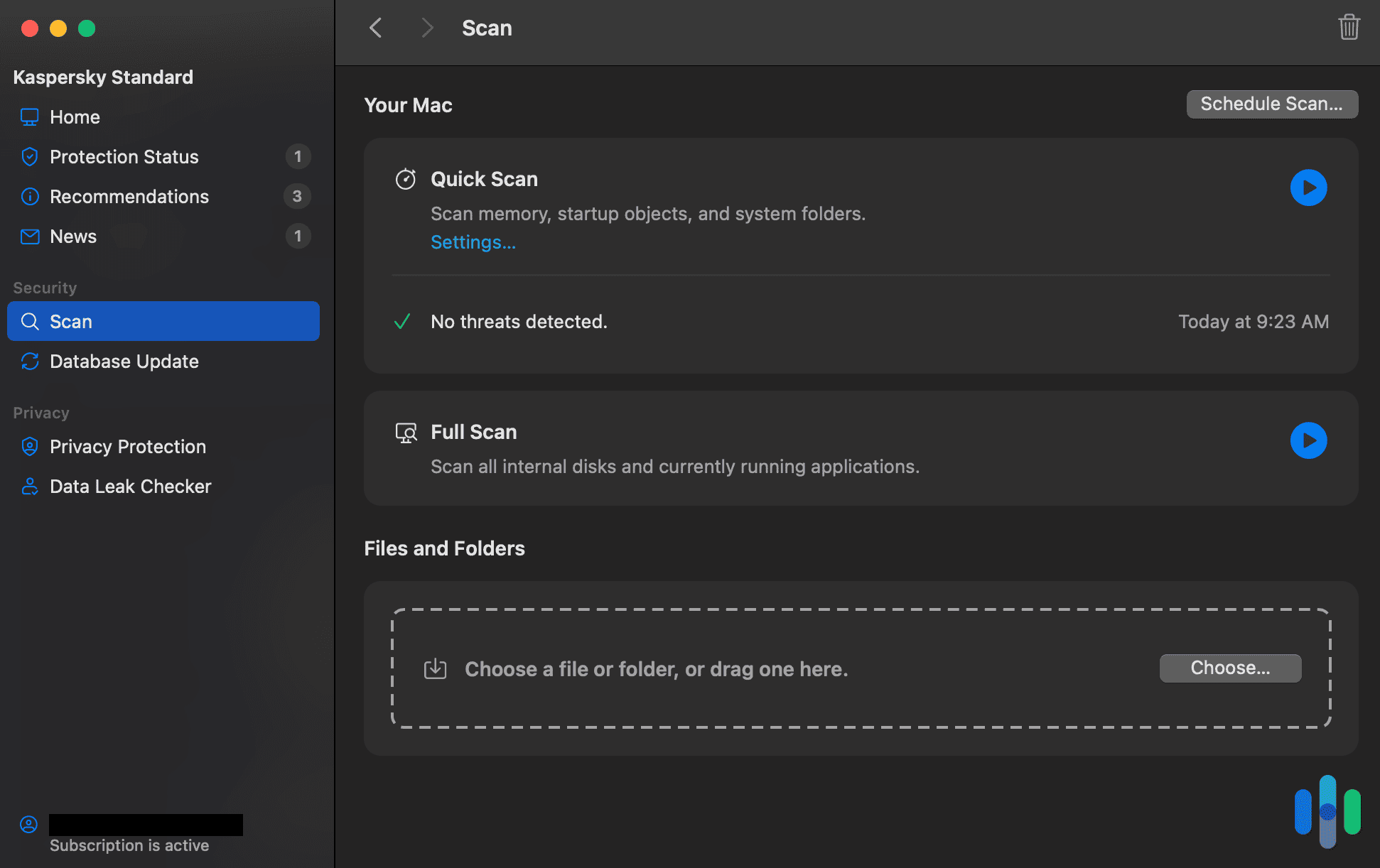Select Database Update in the sidebar
Screen dimensions: 1380x868
pyautogui.click(x=124, y=362)
